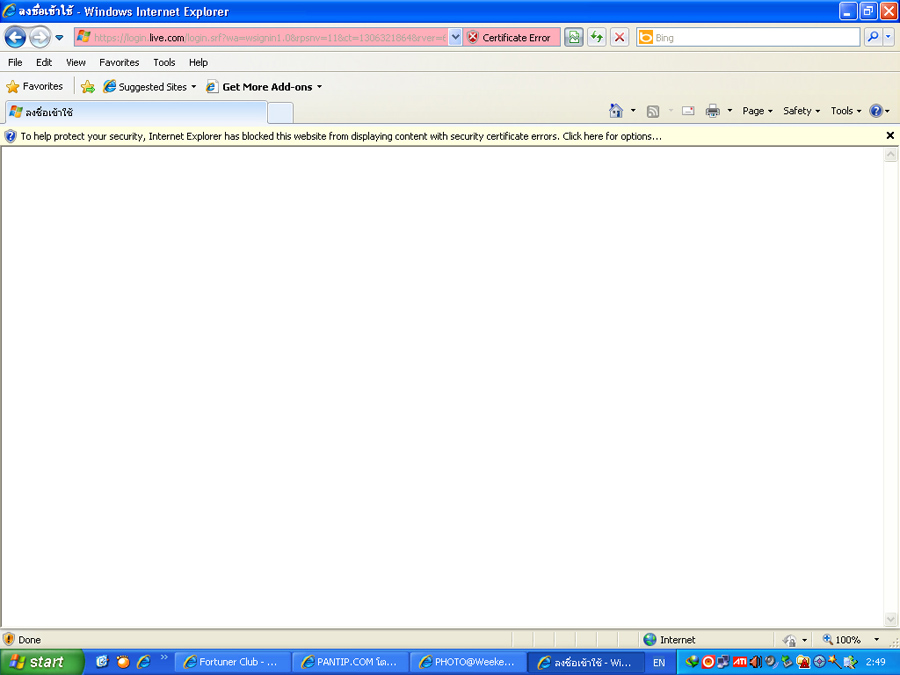Viewport: 900px width, 675px height.
Task: Click the red Stop loading icon
Action: pos(620,37)
